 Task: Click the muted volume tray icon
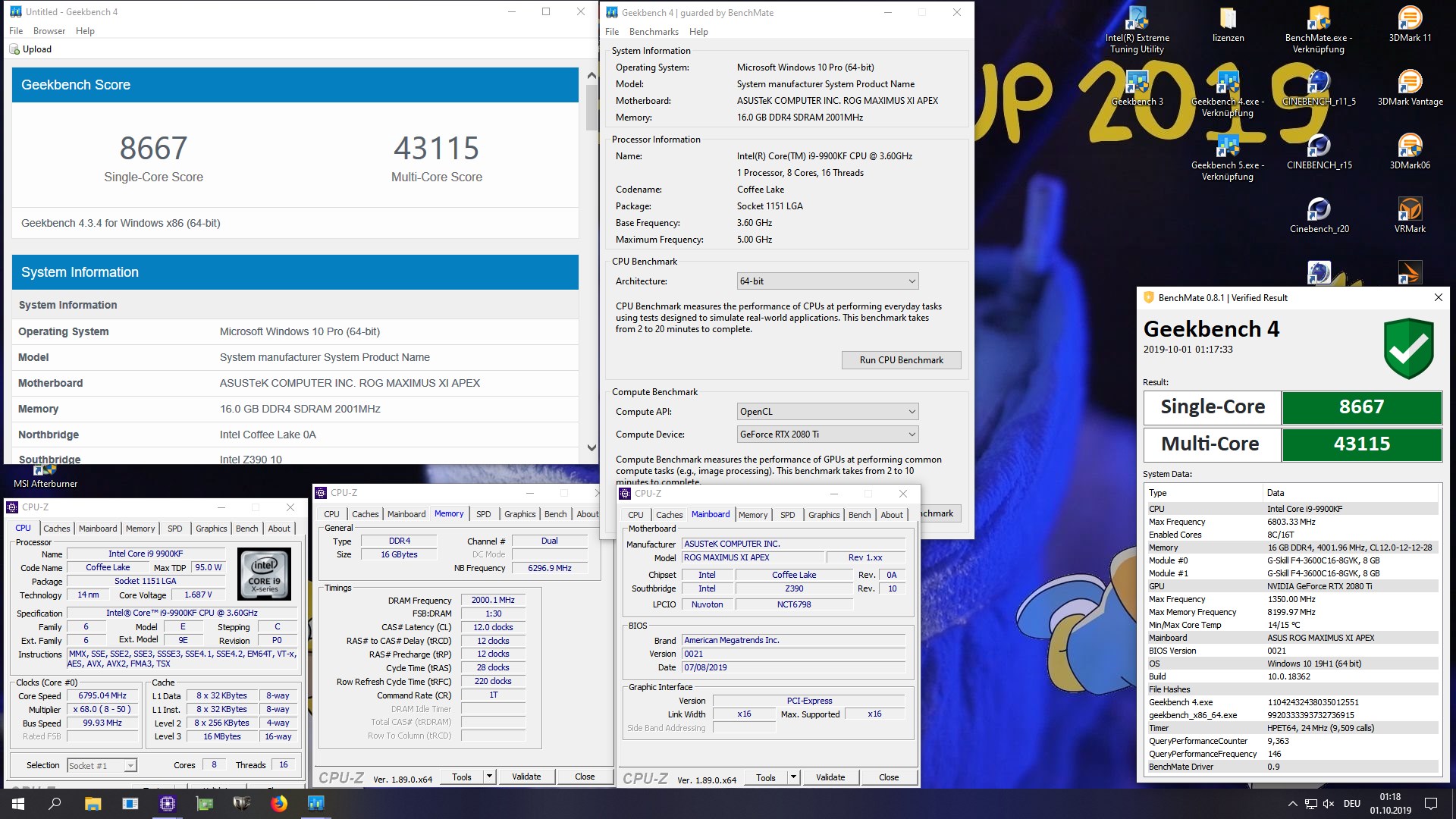point(1329,804)
